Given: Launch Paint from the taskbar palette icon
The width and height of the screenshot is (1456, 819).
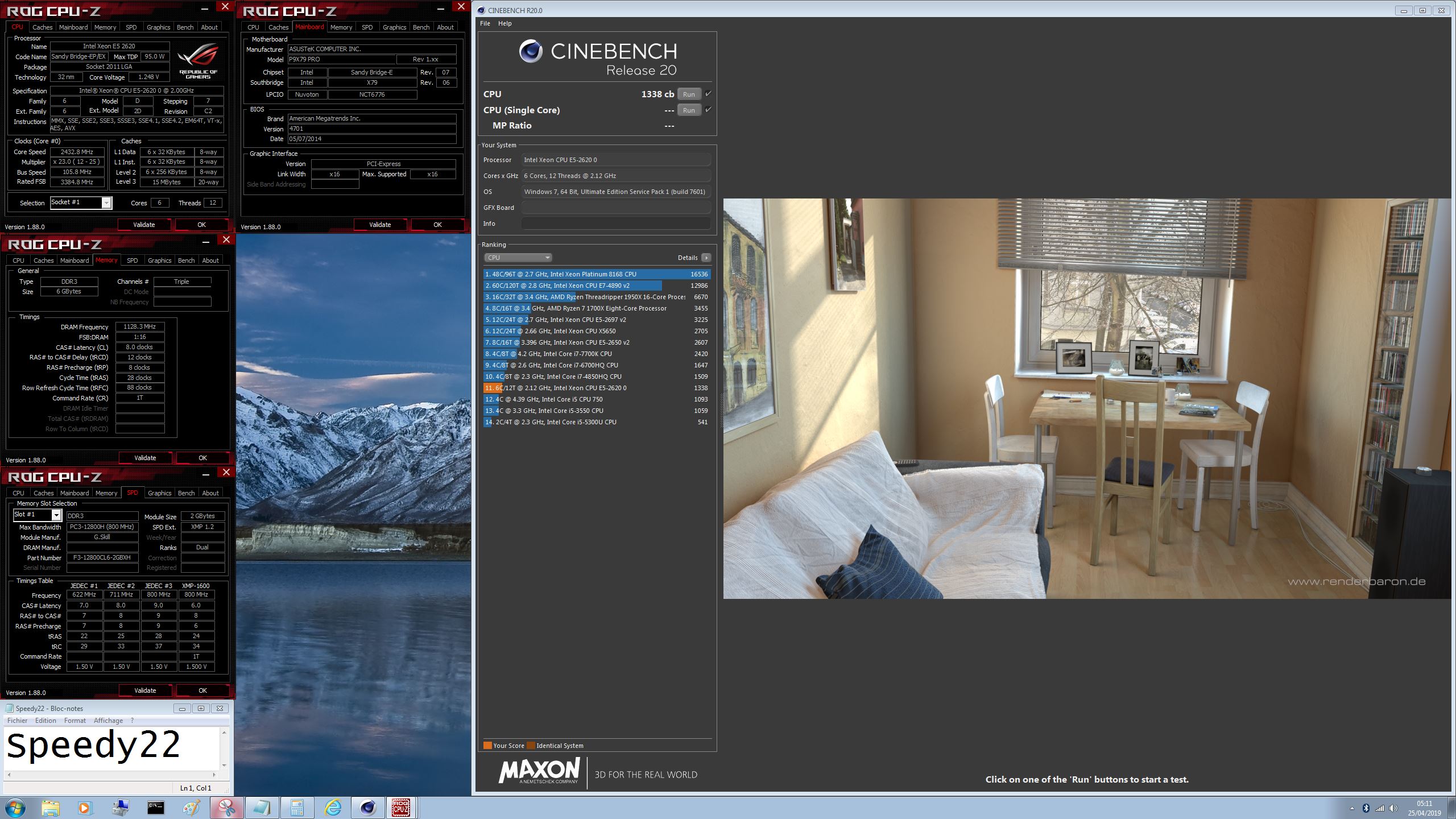Looking at the screenshot, I should (x=191, y=808).
